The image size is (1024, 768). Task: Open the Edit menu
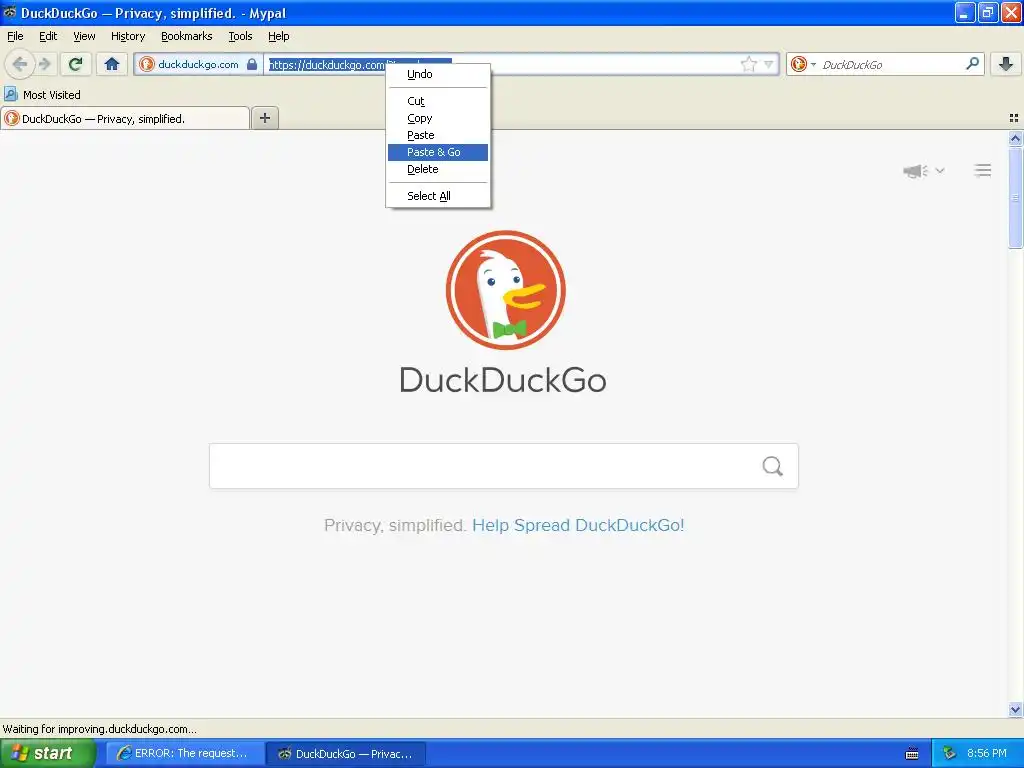click(x=48, y=36)
